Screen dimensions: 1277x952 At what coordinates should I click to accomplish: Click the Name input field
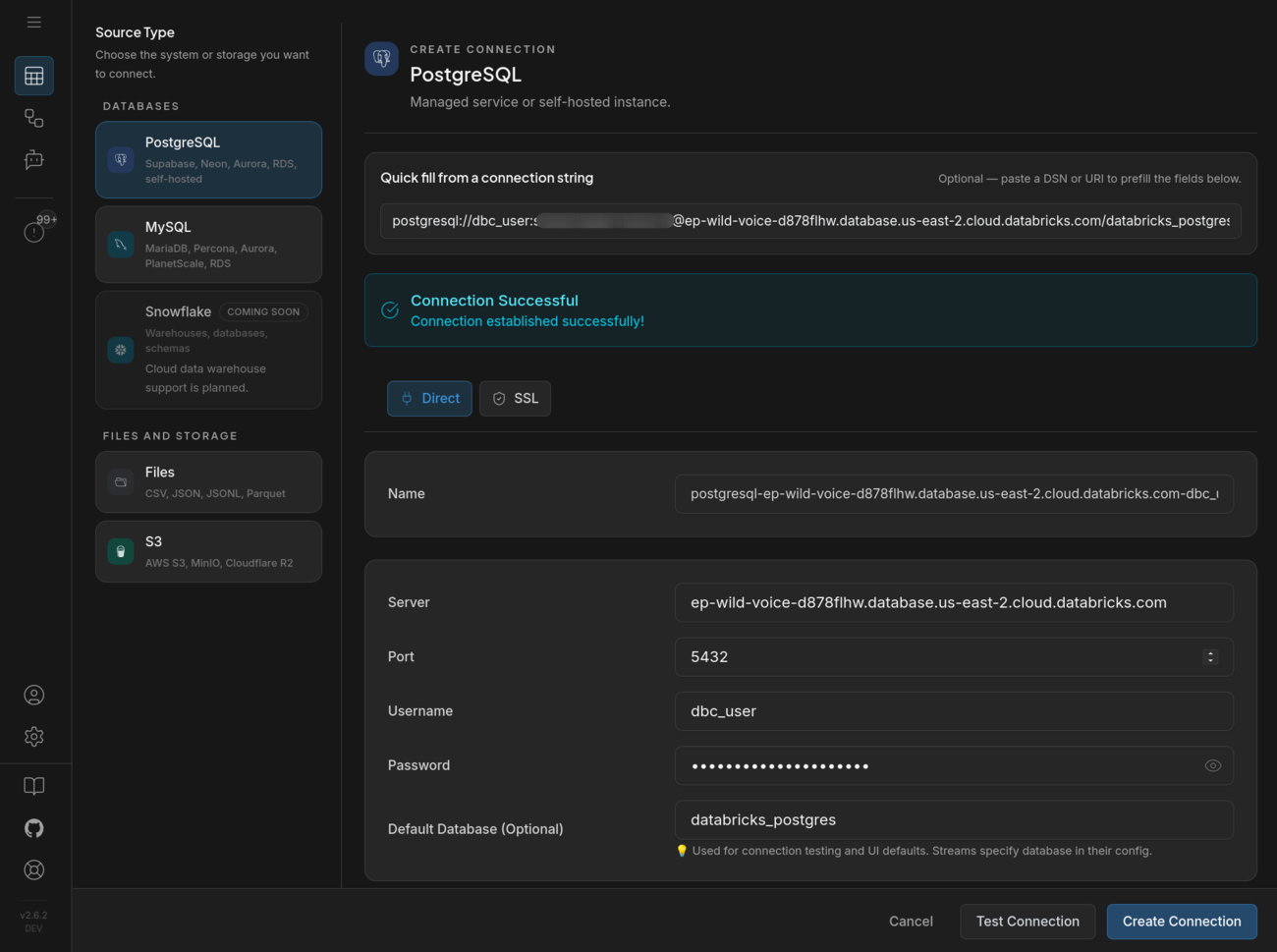click(x=954, y=494)
